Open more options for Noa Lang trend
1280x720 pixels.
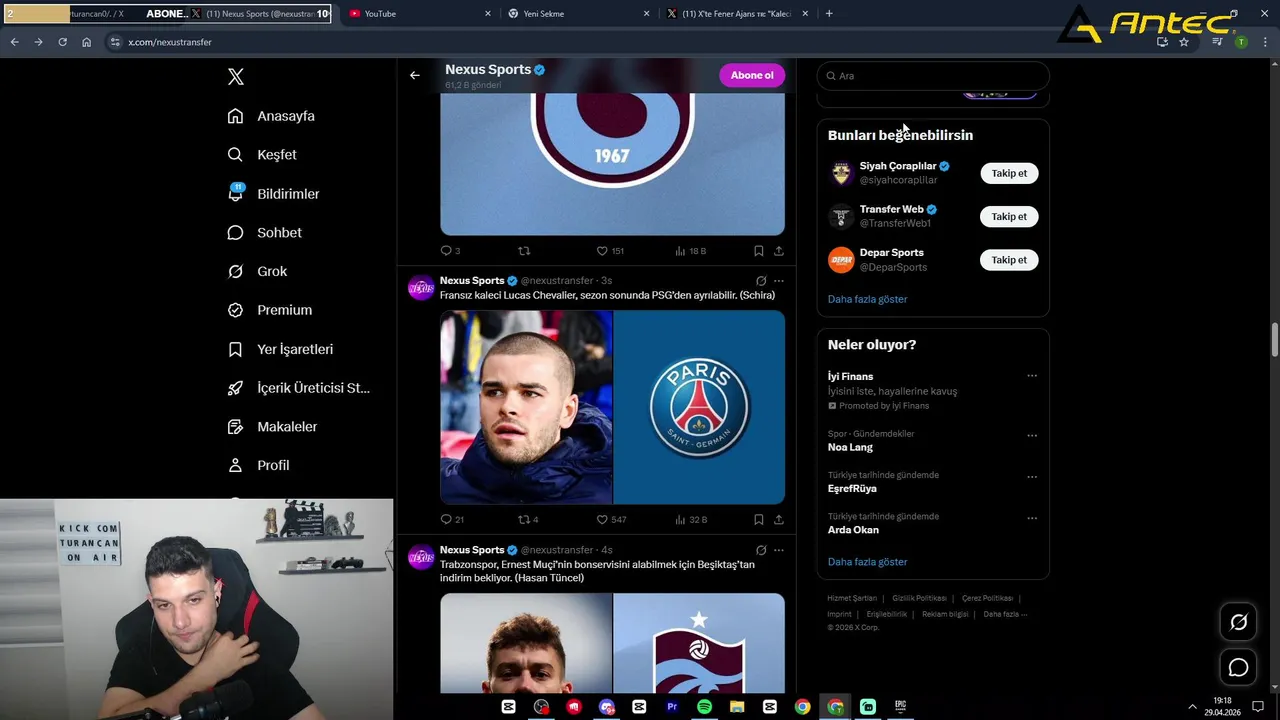click(x=1032, y=435)
